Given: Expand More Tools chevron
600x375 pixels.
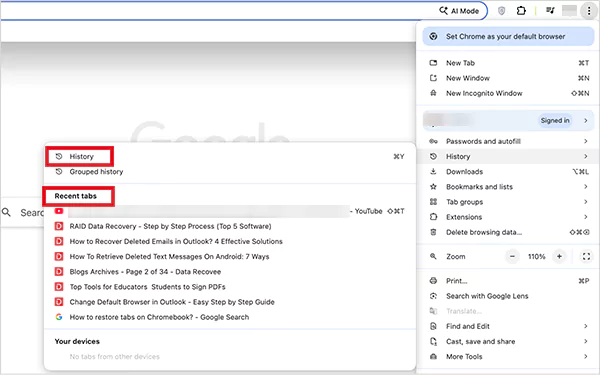Looking at the screenshot, I should (x=586, y=357).
